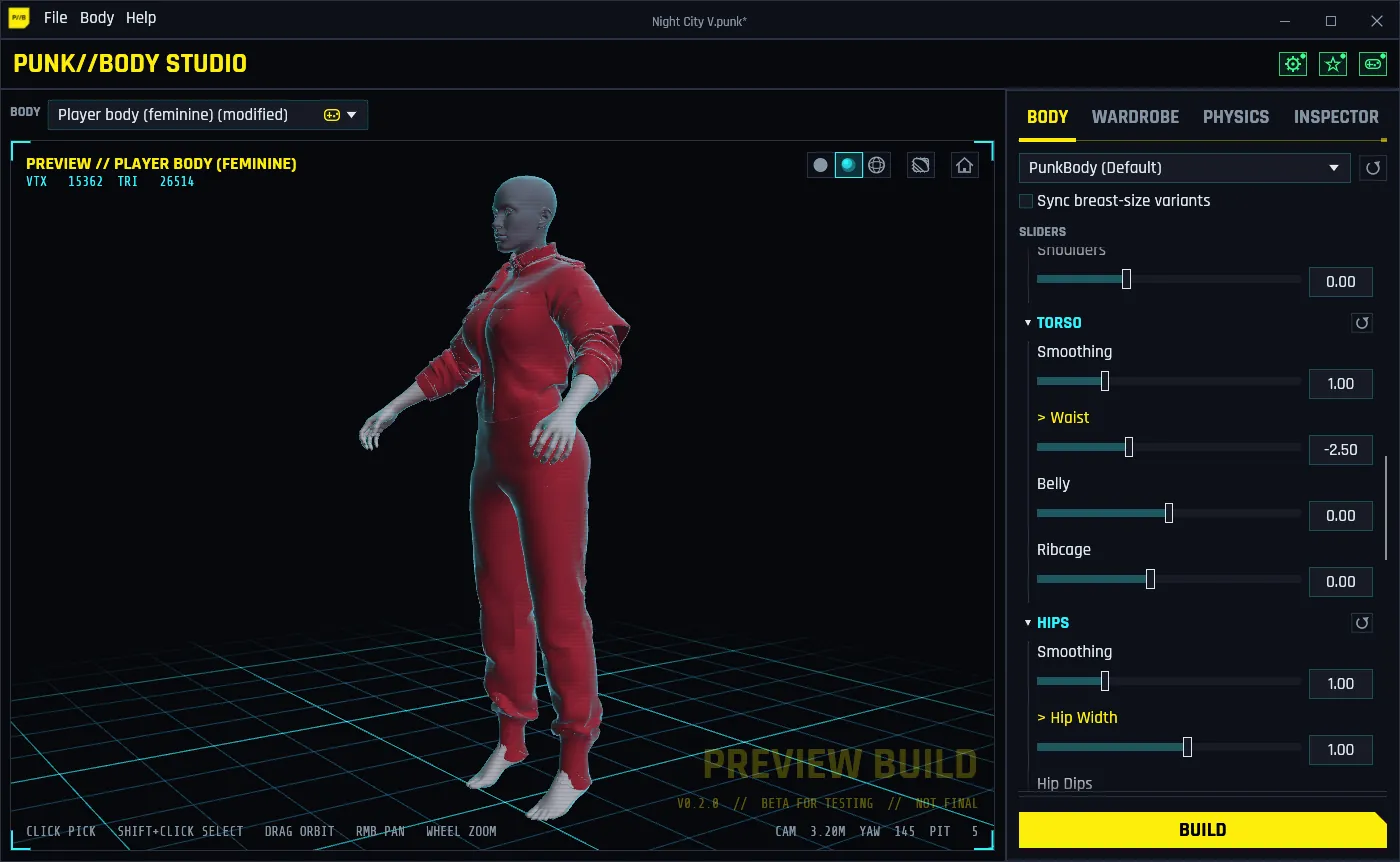Toggle Sync breast-size variants checkbox

pos(1025,201)
